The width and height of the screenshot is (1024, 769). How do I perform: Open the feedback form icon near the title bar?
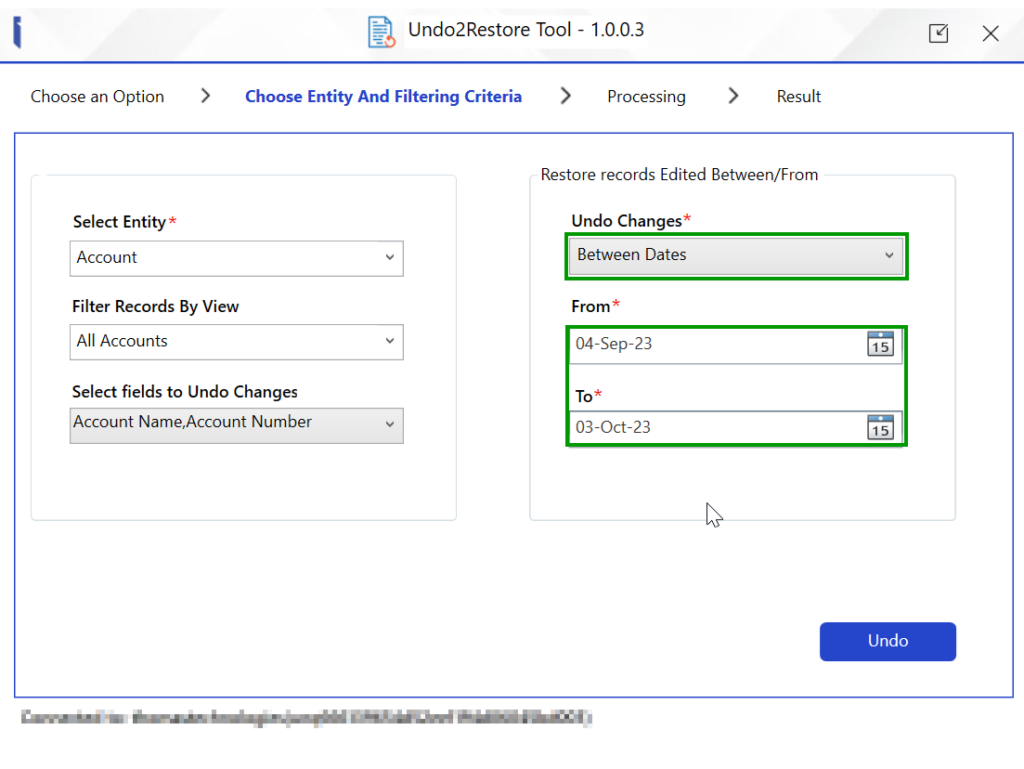point(938,32)
